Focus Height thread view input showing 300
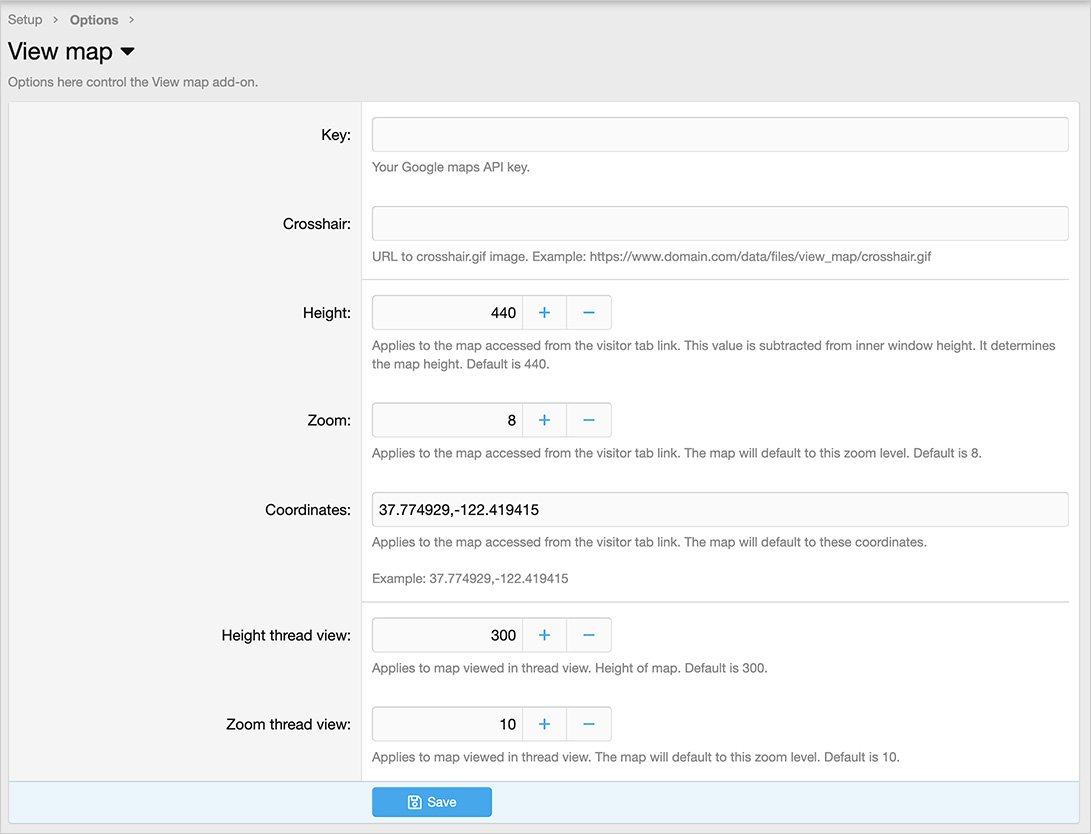 tap(447, 635)
